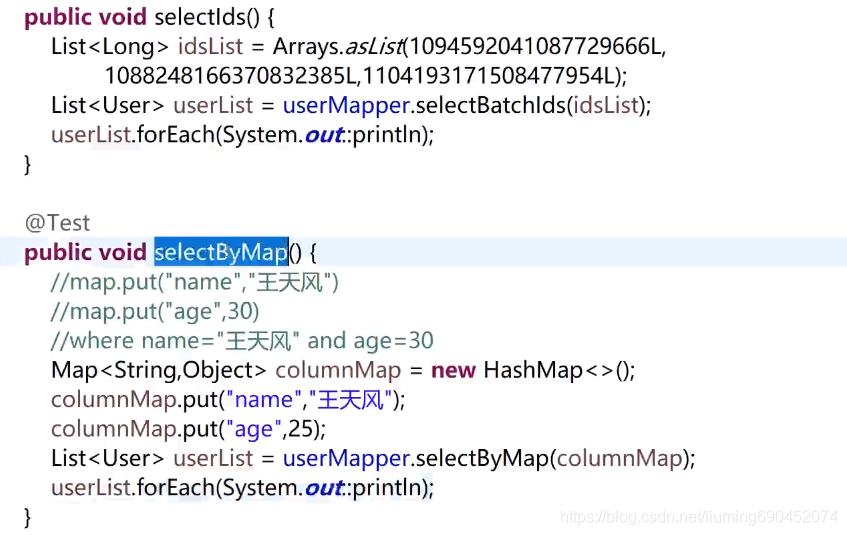Viewport: 847px width, 535px height.
Task: Click the number 1088248166370832385L
Action: pos(231,76)
